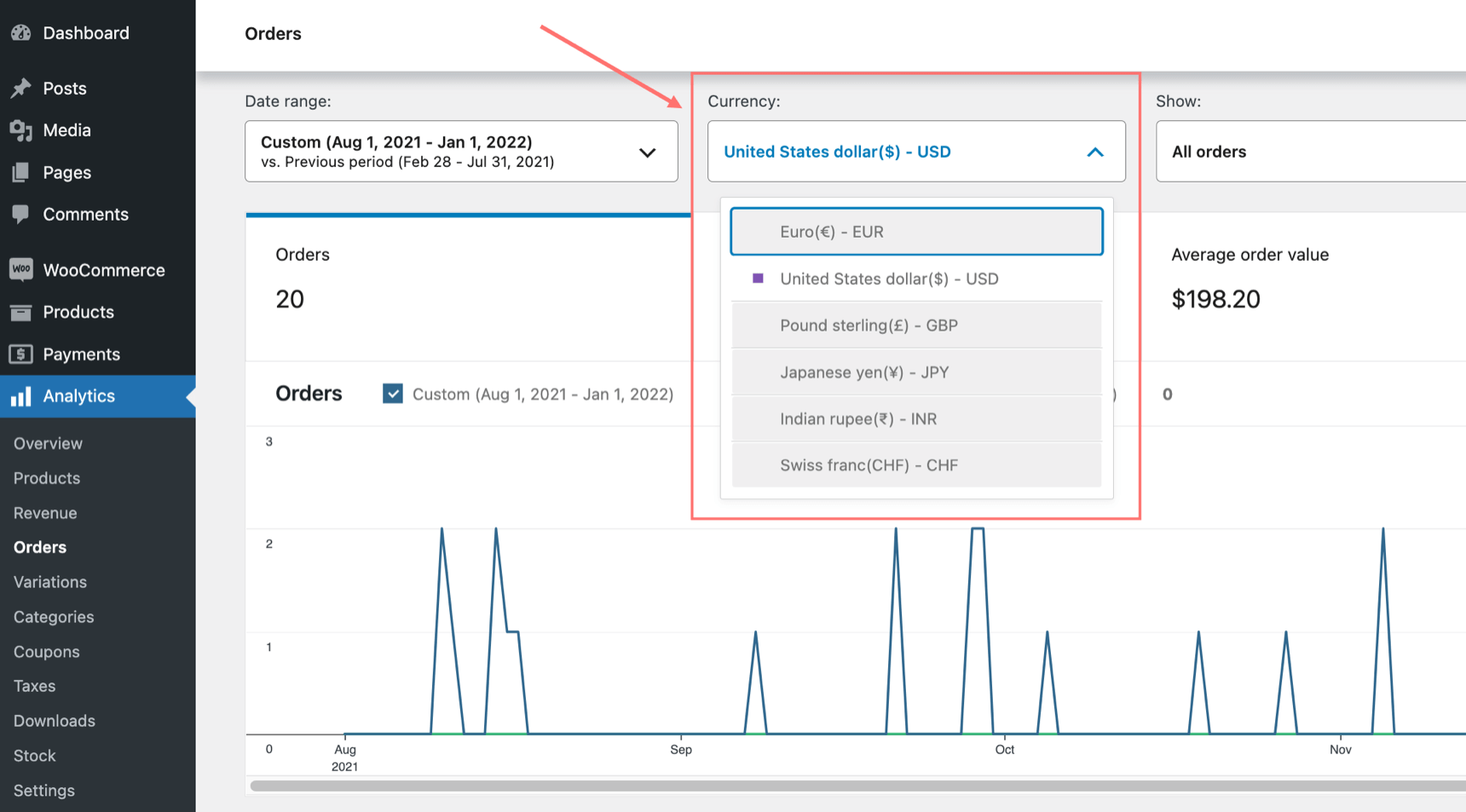Open the Media library icon
The height and width of the screenshot is (812, 1466).
(x=21, y=130)
